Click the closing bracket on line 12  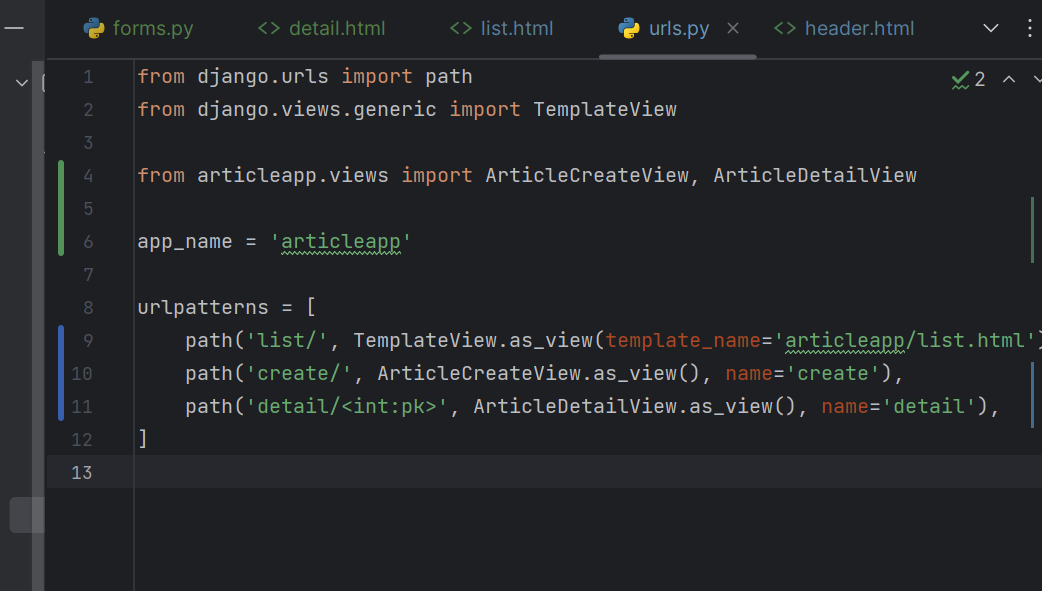(x=142, y=439)
